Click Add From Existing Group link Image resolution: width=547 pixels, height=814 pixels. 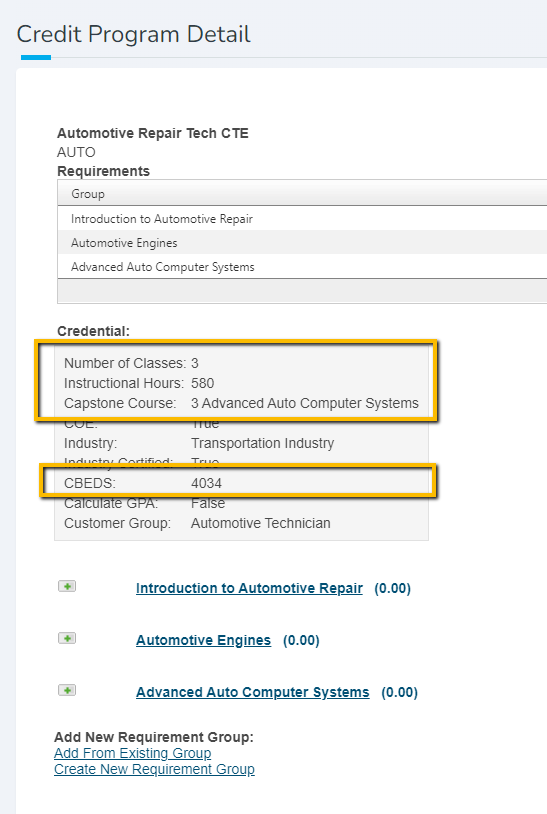[x=132, y=753]
